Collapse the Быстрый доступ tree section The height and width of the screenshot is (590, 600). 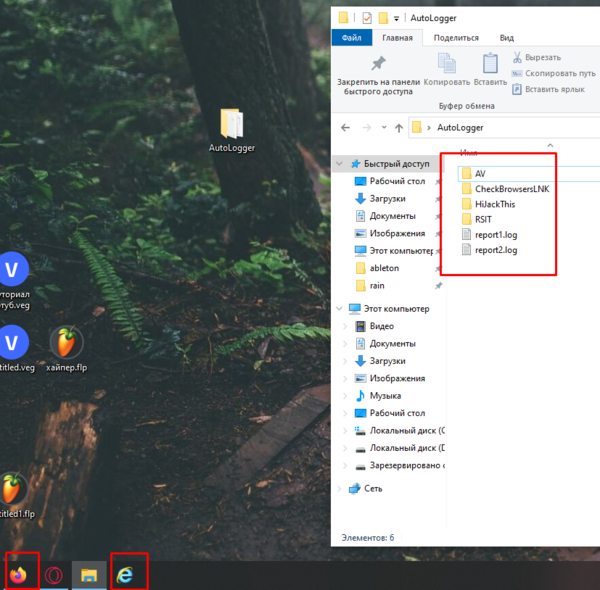pos(341,164)
